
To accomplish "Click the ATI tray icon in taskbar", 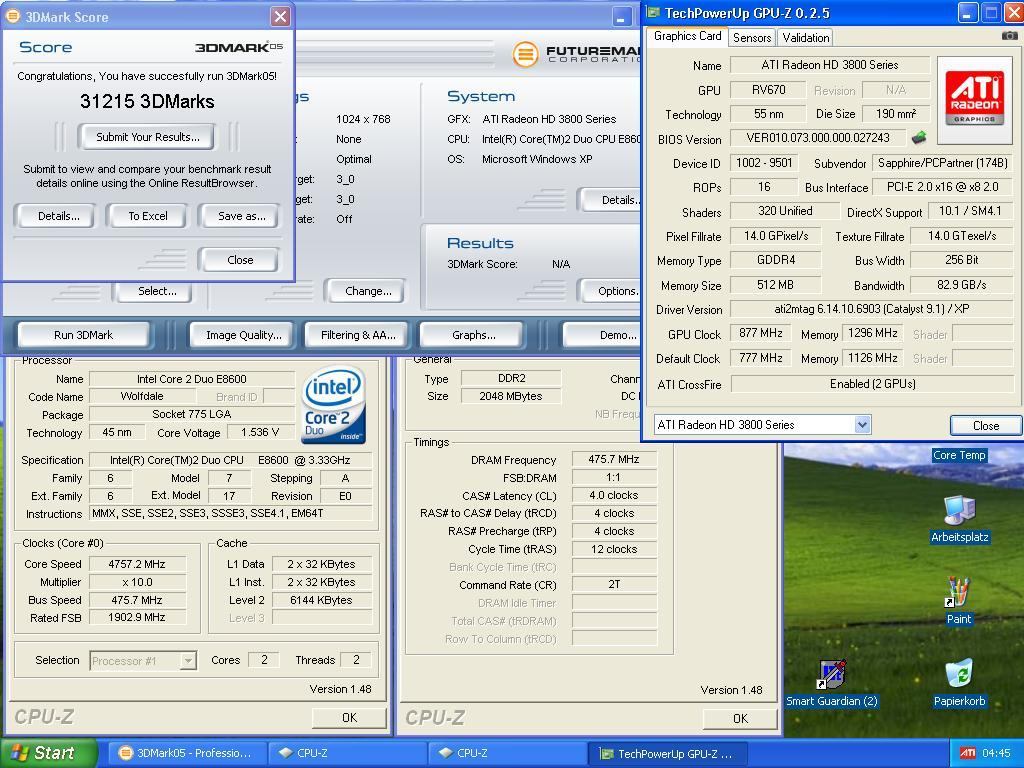I will pos(967,753).
